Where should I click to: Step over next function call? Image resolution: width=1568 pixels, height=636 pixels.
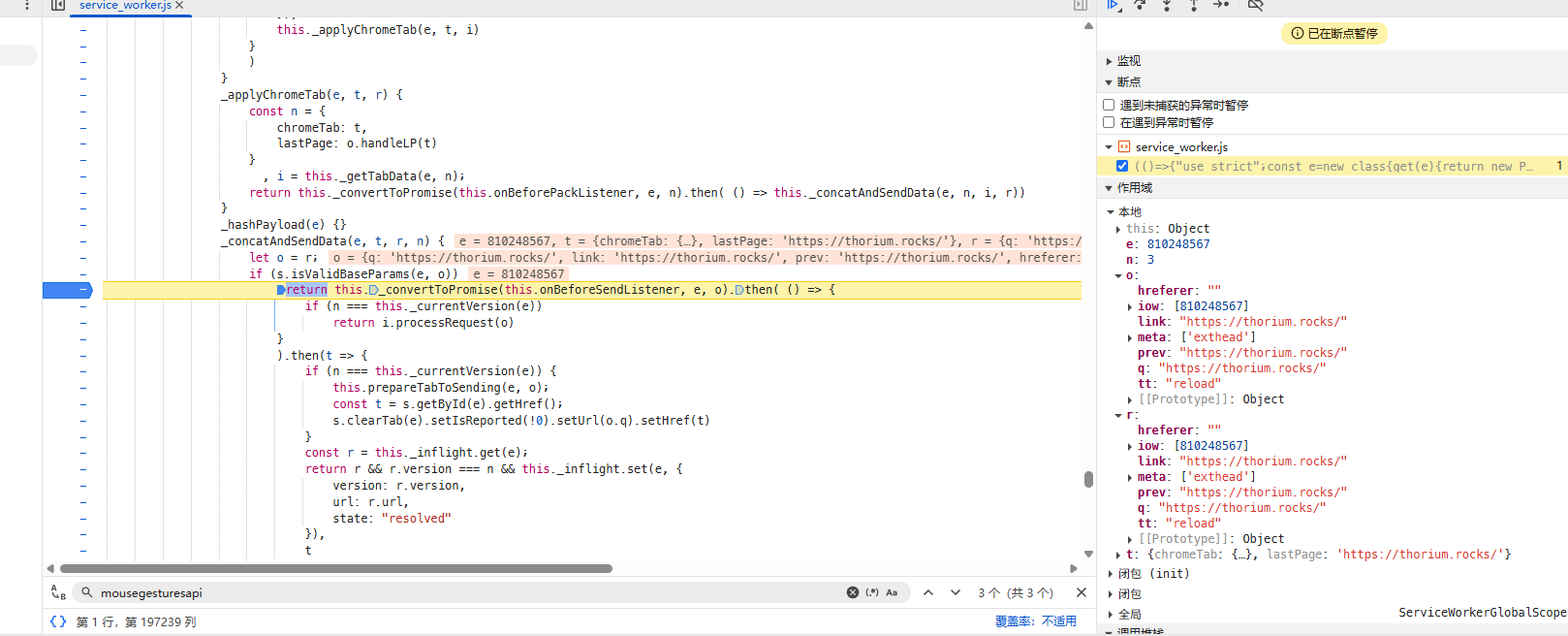click(1140, 6)
